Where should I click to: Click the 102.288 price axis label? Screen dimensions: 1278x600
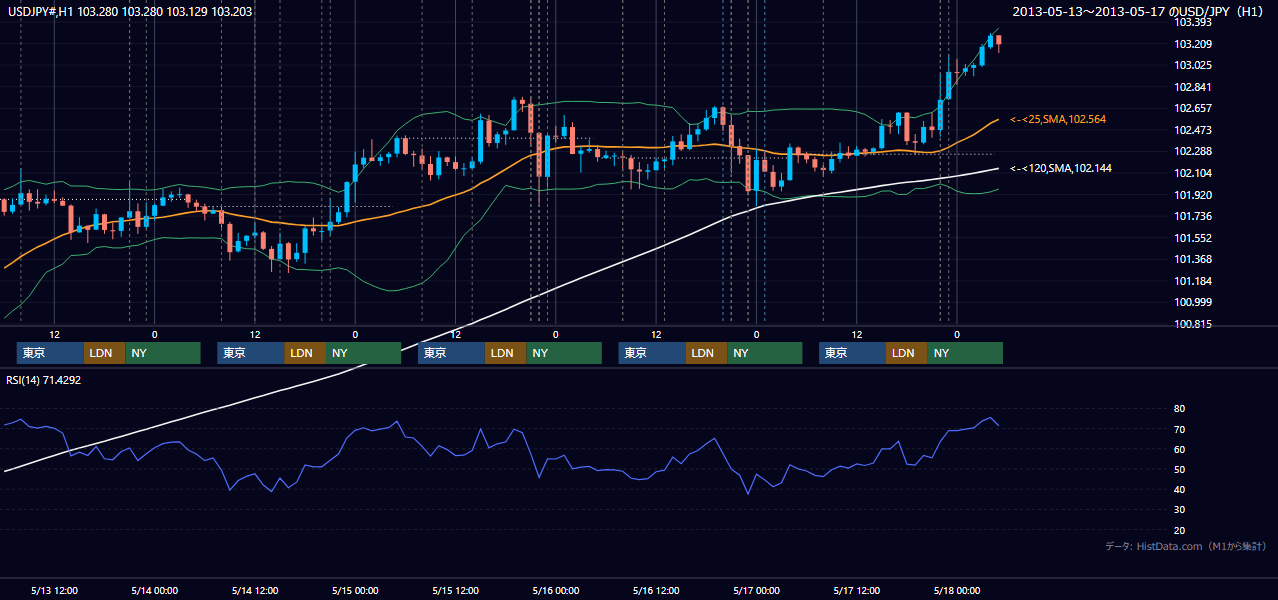click(1193, 151)
